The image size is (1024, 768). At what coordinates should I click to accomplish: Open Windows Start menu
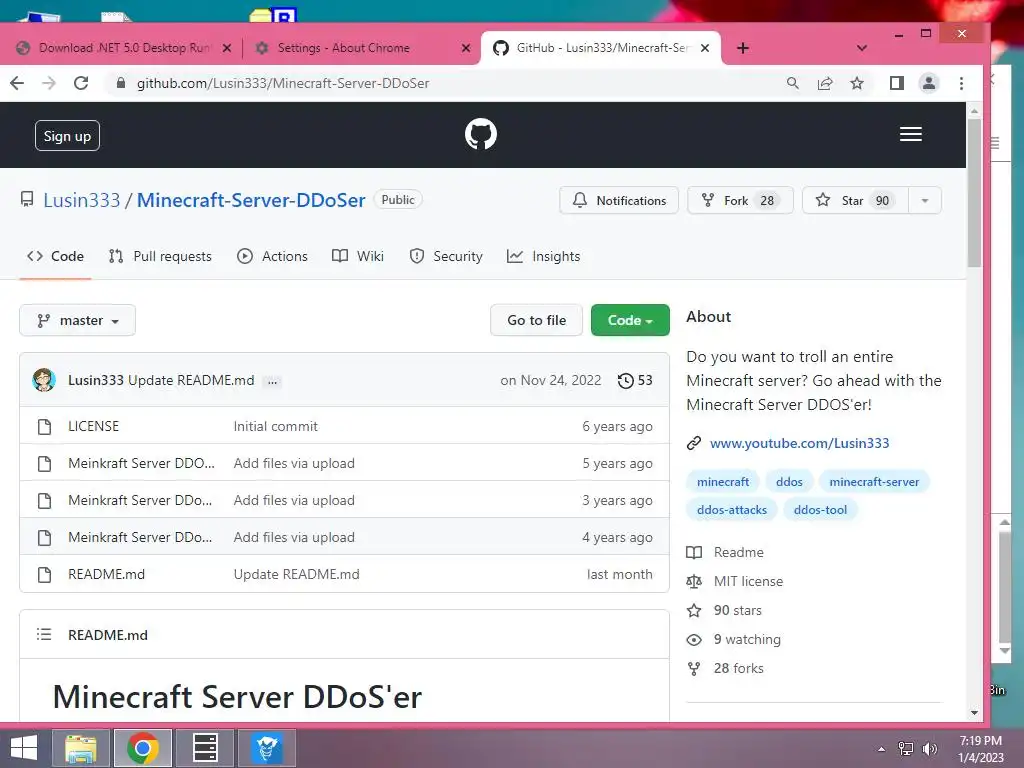pos(24,748)
